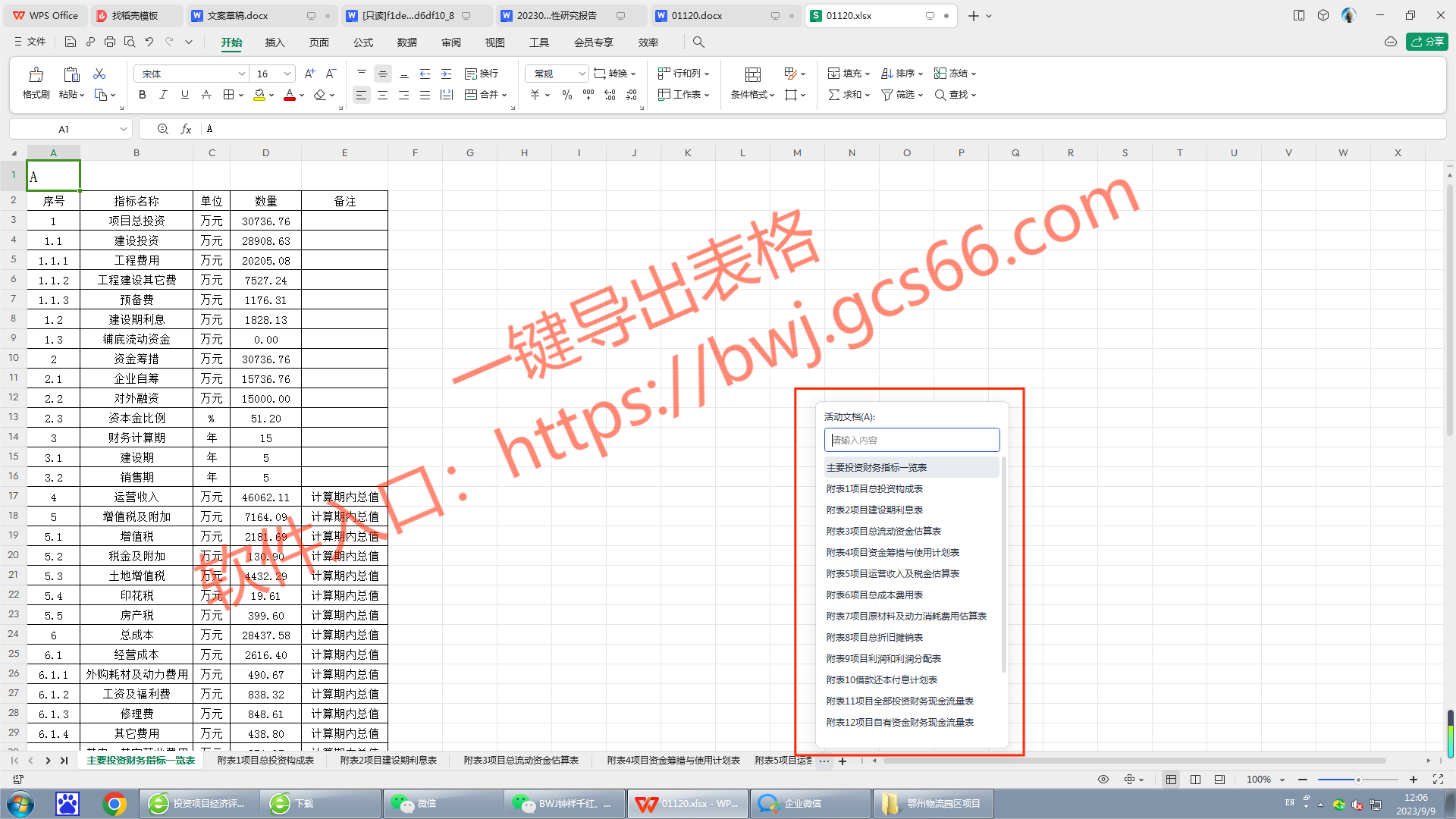This screenshot has width=1456, height=819.
Task: Toggle underline formatting
Action: tap(183, 95)
